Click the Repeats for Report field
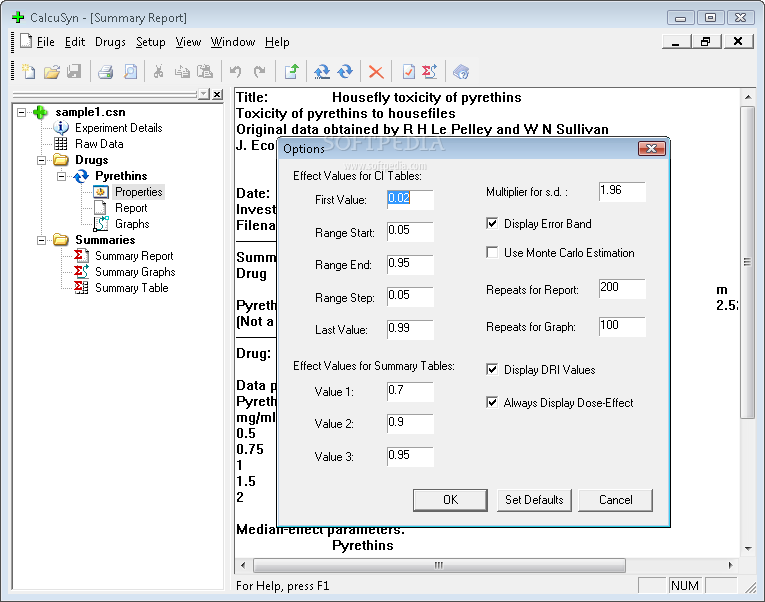The width and height of the screenshot is (765, 602). pyautogui.click(x=622, y=288)
